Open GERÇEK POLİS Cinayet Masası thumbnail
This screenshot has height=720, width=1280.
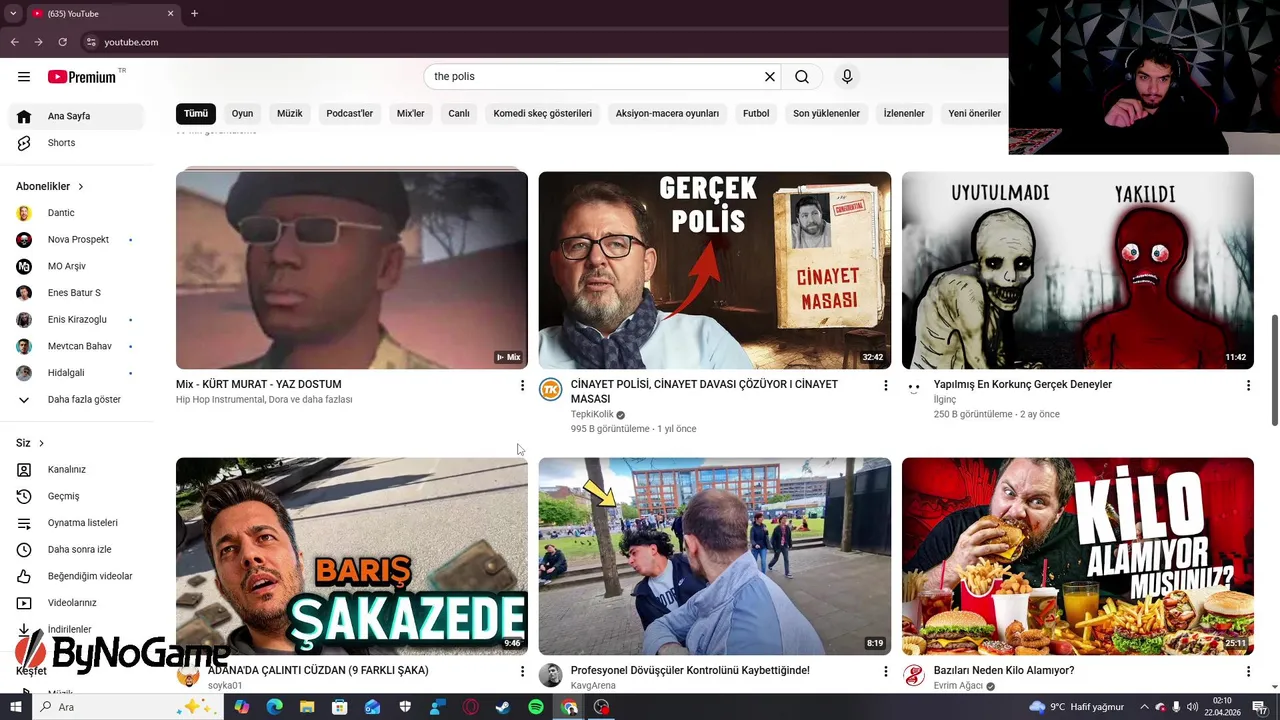[x=715, y=270]
